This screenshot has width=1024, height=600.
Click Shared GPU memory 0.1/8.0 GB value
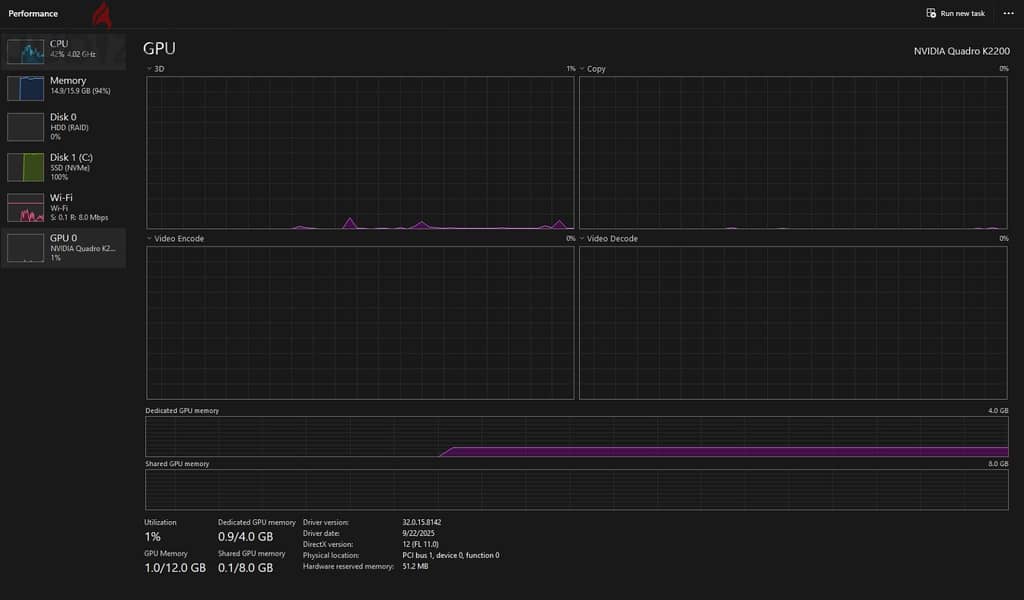click(246, 568)
